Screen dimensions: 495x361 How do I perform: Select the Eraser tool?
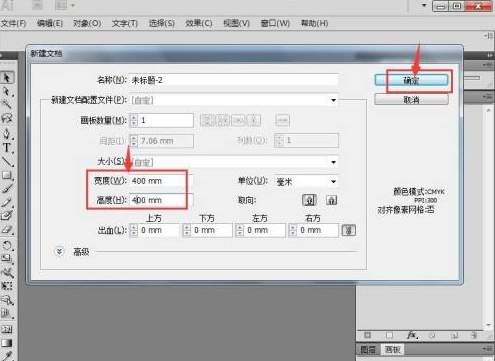(x=7, y=230)
